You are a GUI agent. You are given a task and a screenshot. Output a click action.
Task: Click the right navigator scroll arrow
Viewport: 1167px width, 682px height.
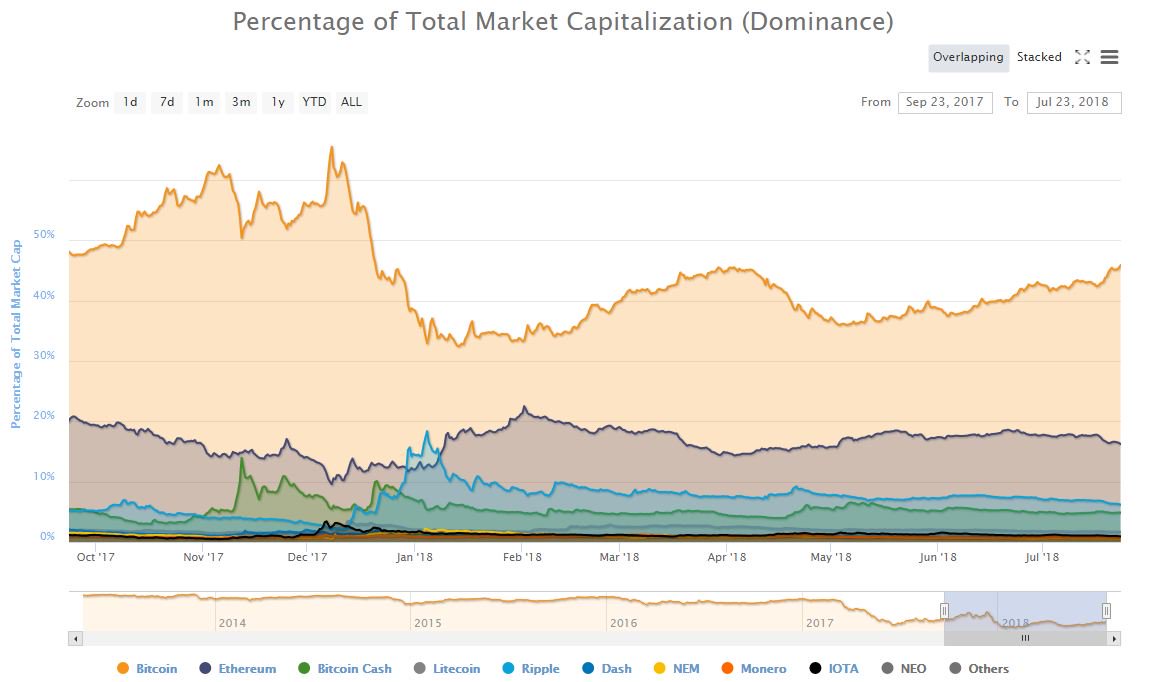(1113, 637)
